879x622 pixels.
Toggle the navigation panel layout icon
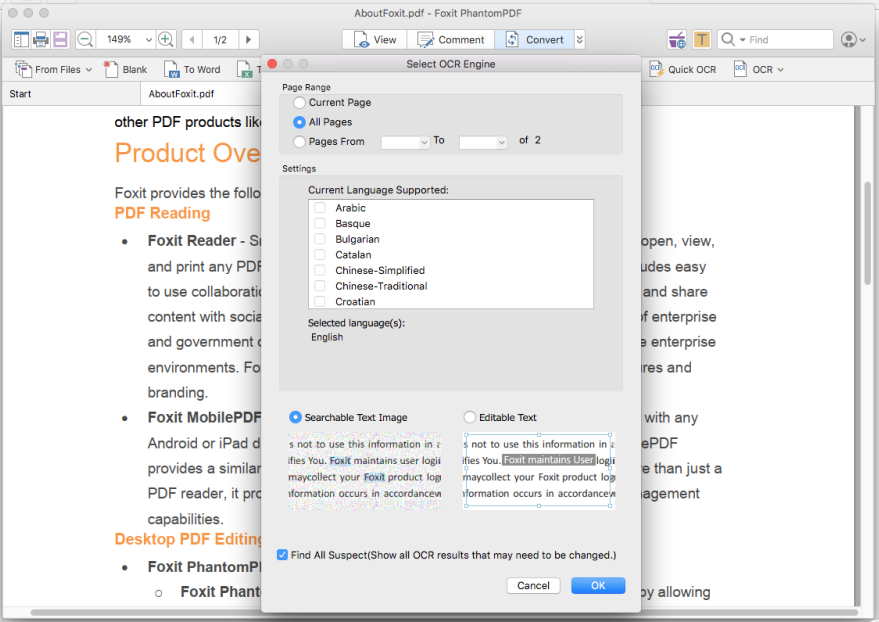21,39
